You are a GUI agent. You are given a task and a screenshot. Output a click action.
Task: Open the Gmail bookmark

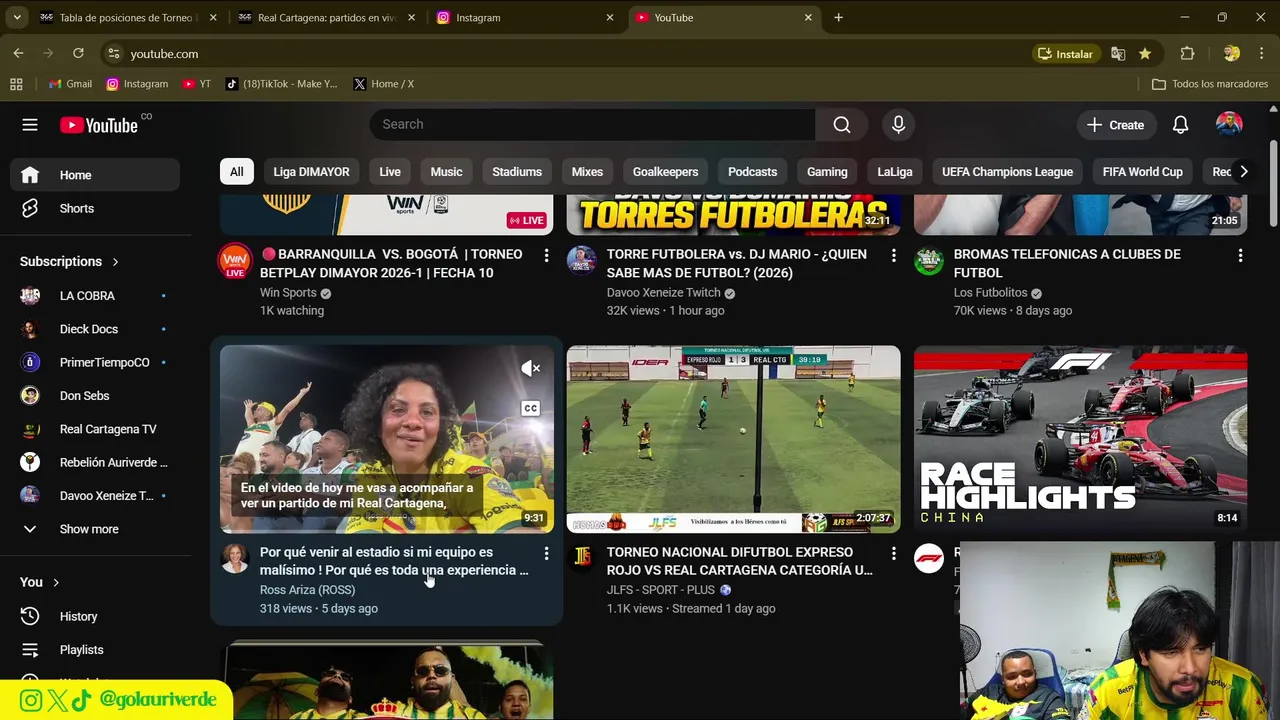(70, 84)
